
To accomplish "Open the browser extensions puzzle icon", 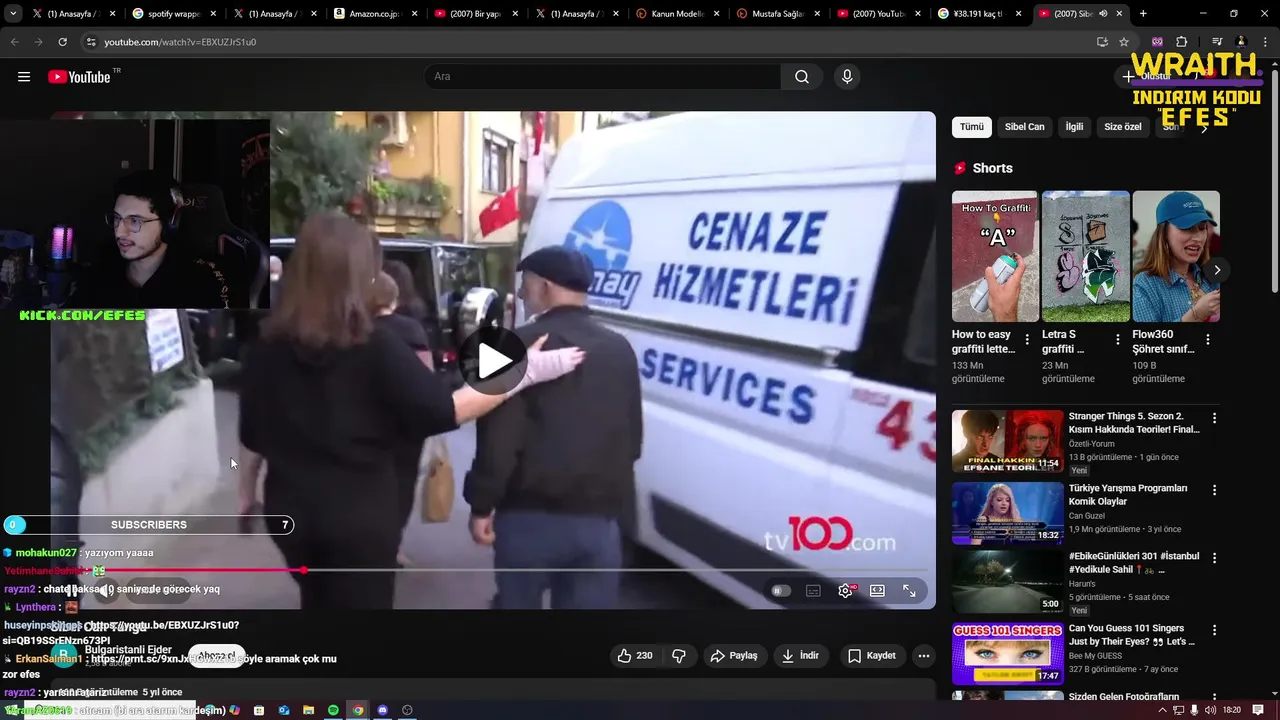I will click(1181, 42).
